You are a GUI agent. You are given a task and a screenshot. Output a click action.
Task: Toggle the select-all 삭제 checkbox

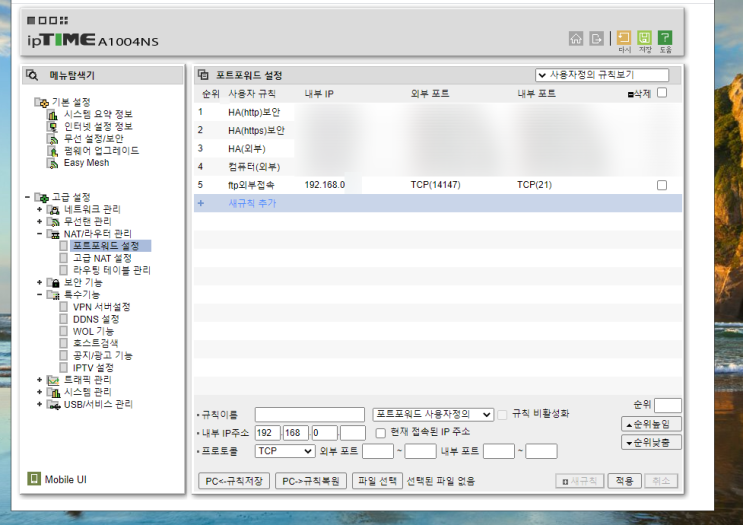click(x=662, y=92)
